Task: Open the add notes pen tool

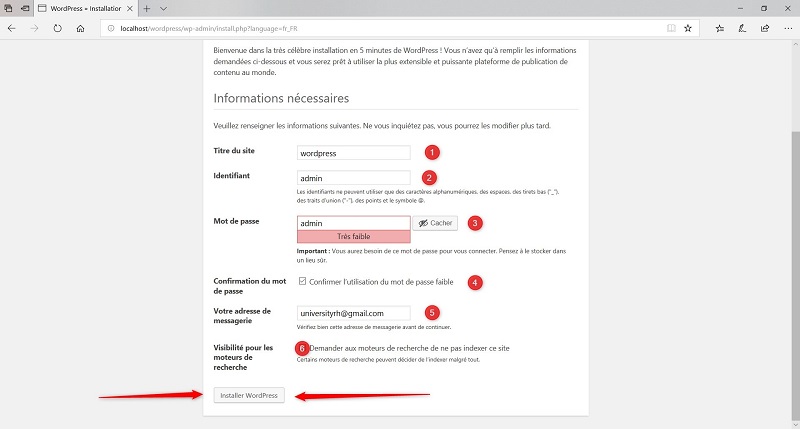Action: pos(742,29)
